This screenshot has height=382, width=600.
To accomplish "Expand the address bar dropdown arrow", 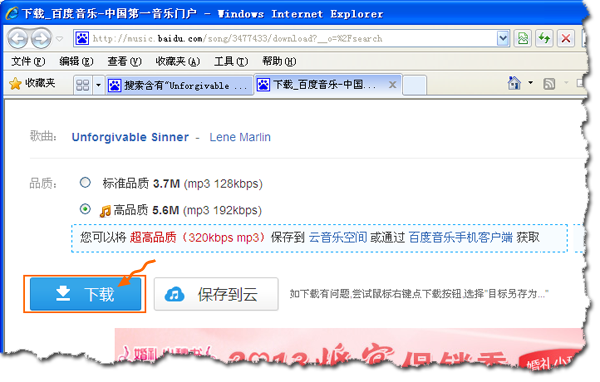I will [x=503, y=38].
